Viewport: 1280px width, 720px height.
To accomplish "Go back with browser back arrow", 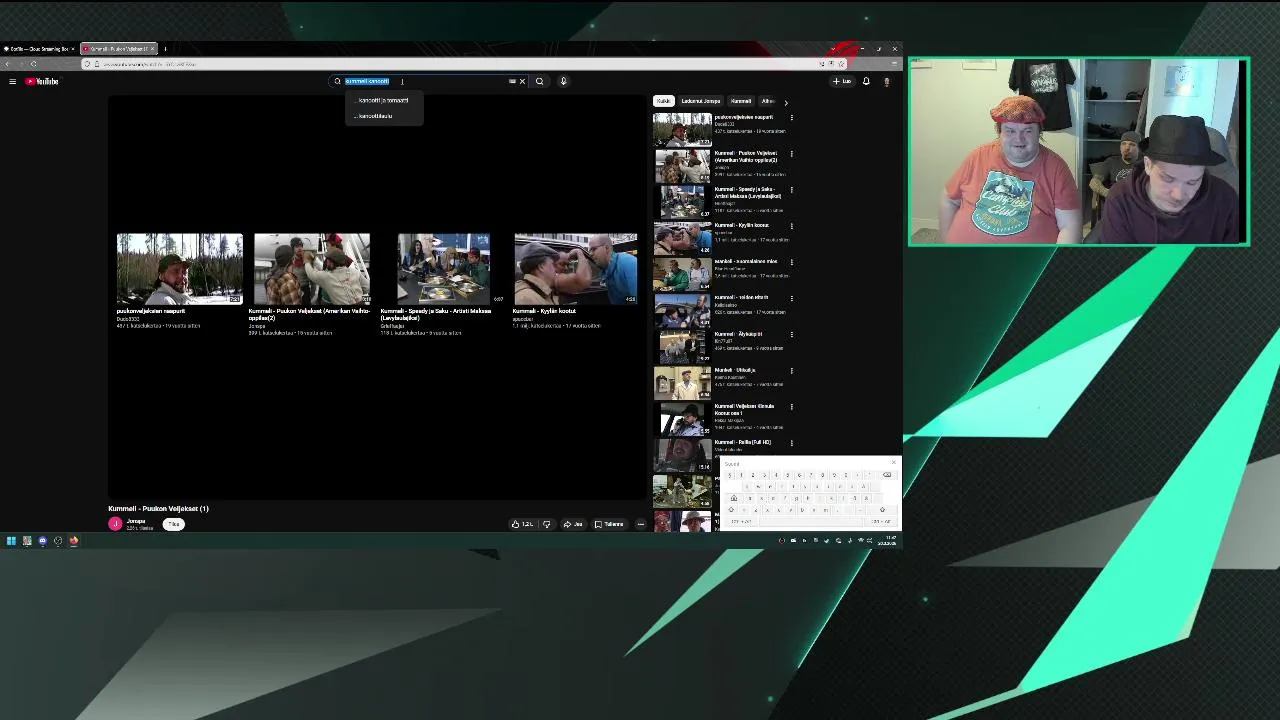I will (8, 64).
